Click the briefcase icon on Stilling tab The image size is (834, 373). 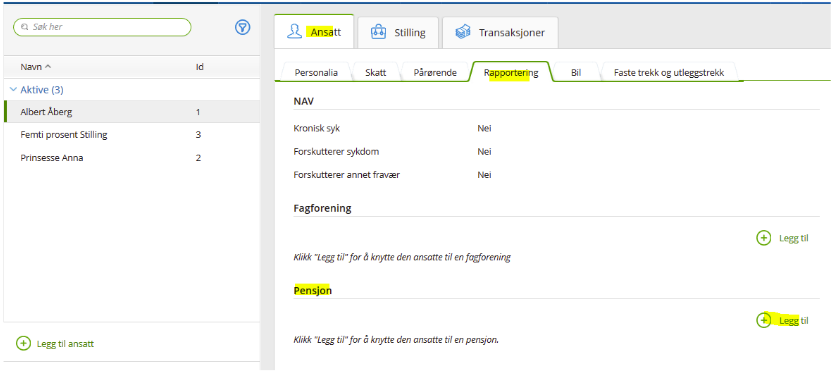coord(378,32)
